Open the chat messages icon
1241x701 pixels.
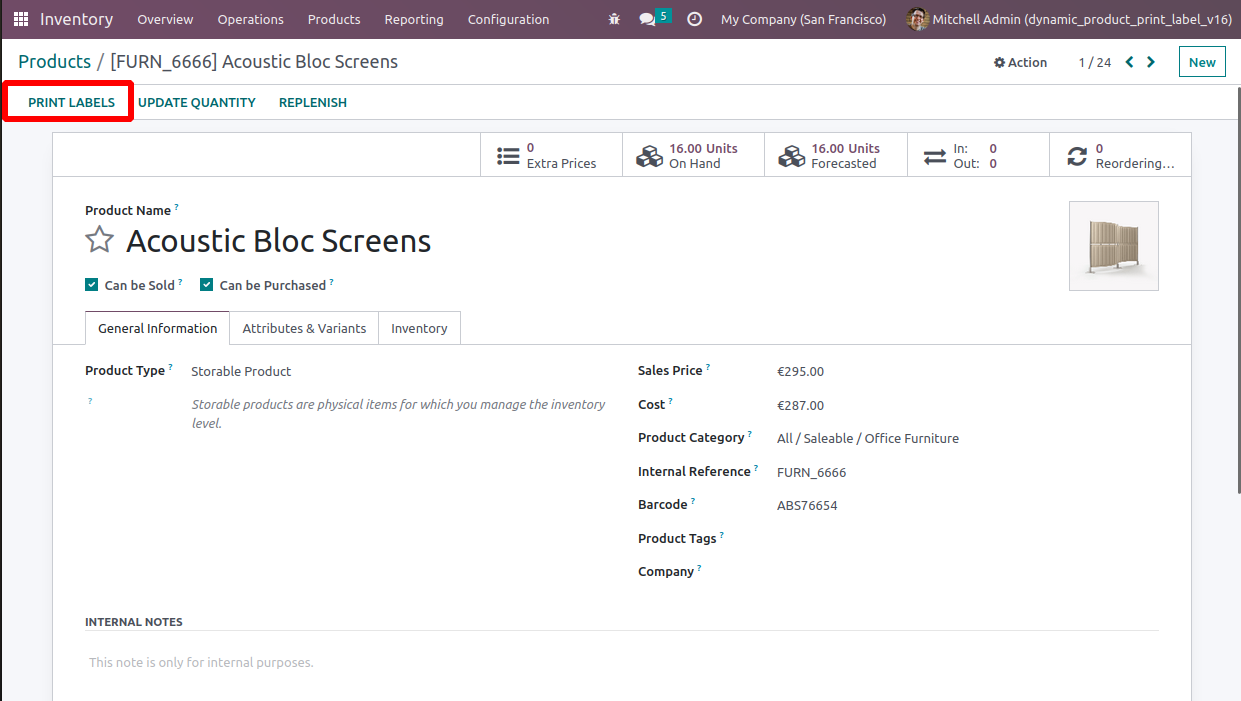pos(648,19)
